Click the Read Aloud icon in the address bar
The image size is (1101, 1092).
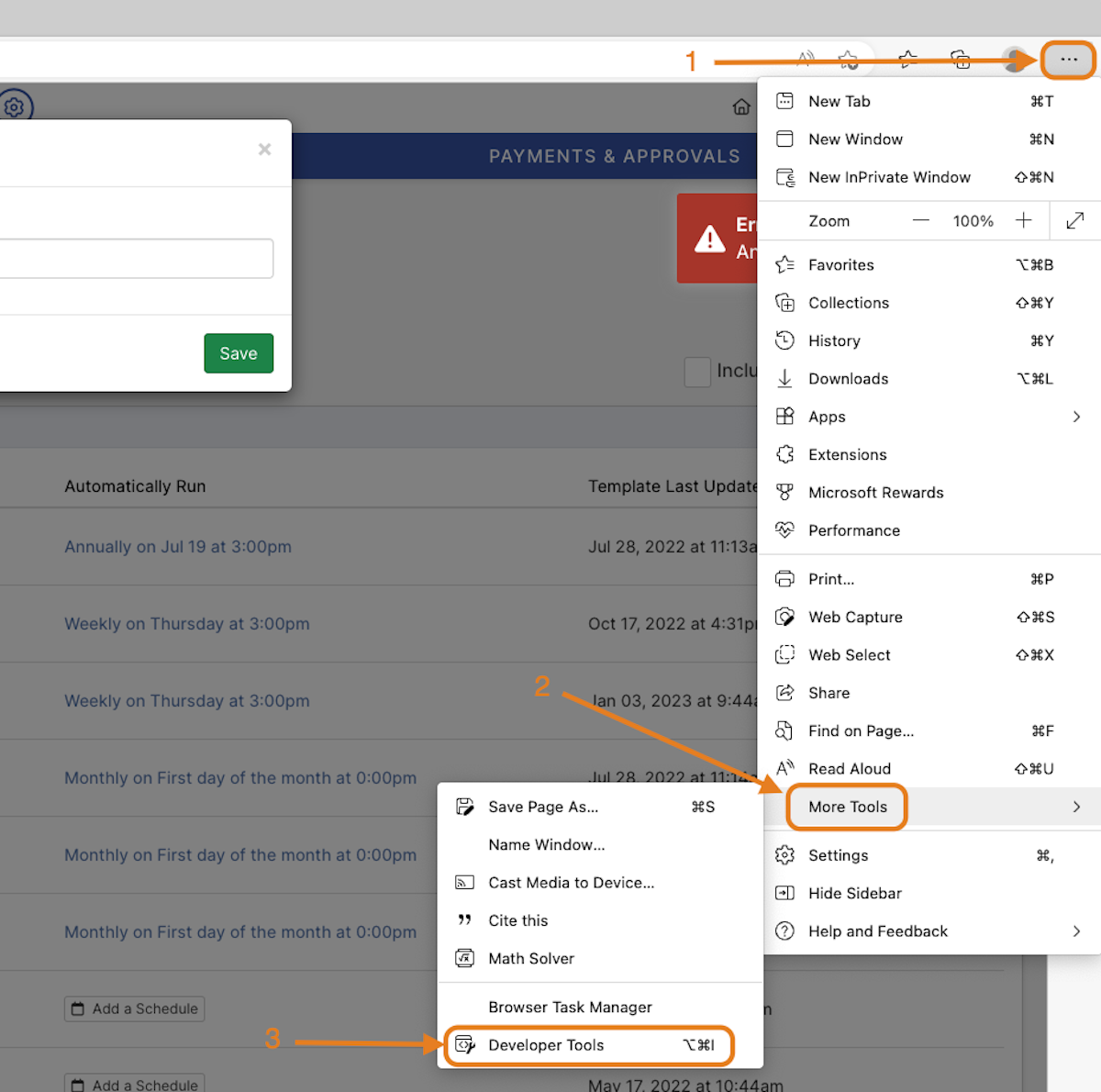click(806, 60)
